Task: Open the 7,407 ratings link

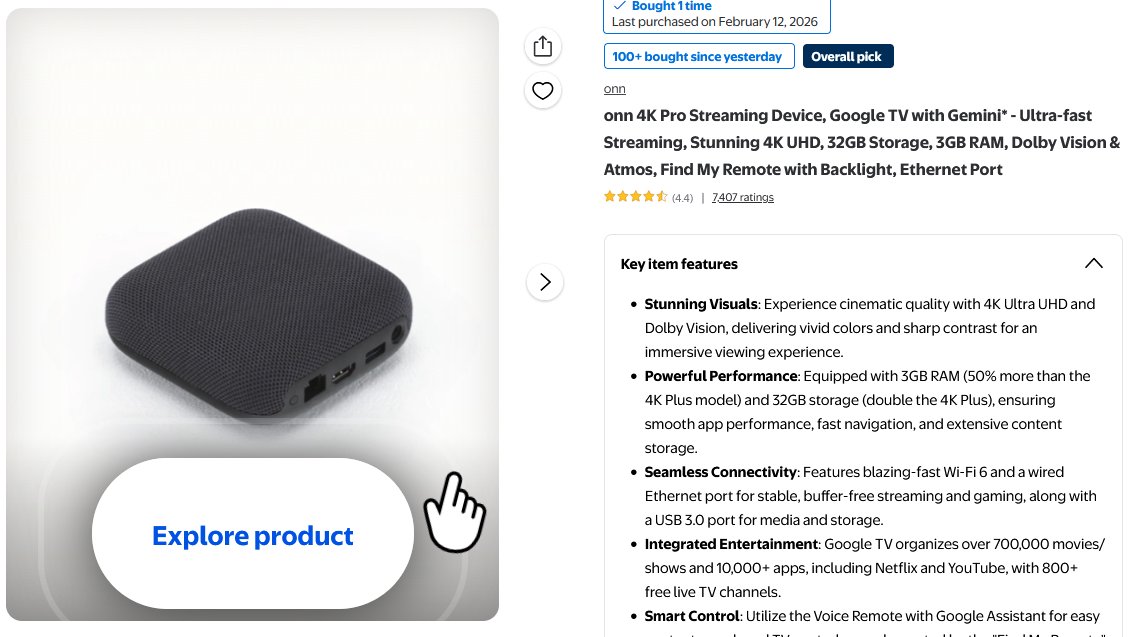Action: coord(742,197)
